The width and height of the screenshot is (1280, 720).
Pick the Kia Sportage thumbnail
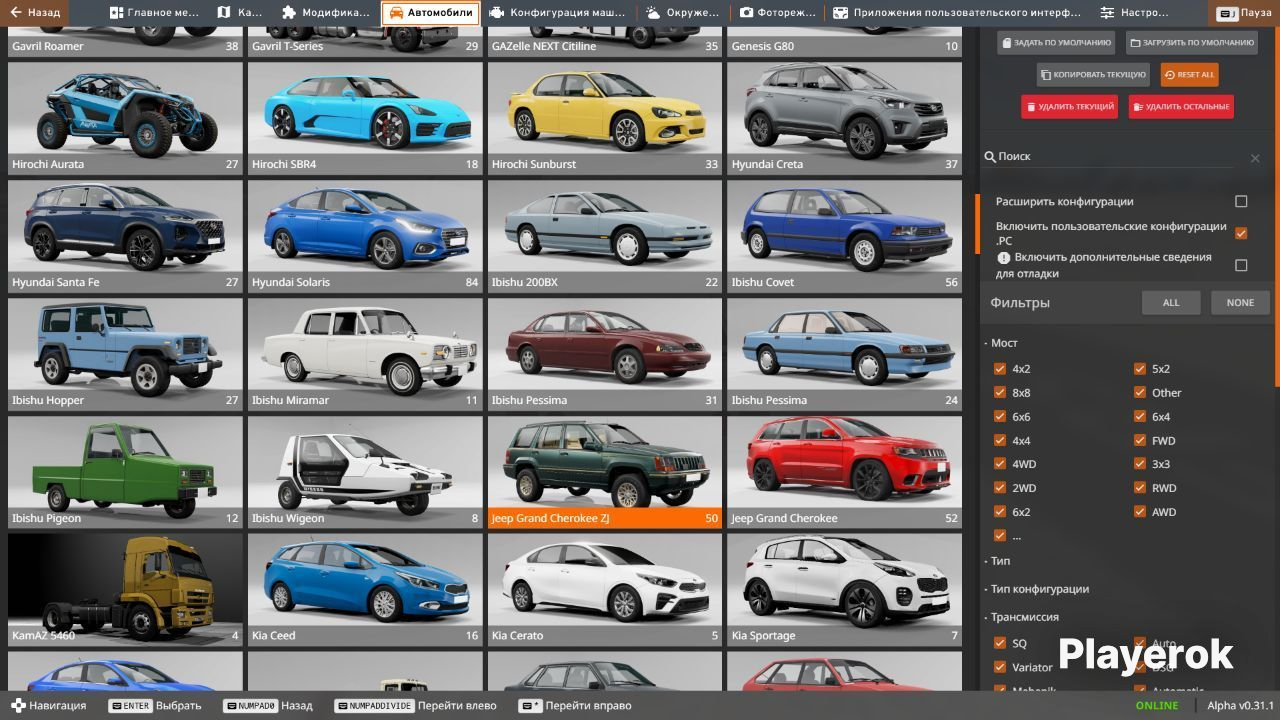[845, 589]
